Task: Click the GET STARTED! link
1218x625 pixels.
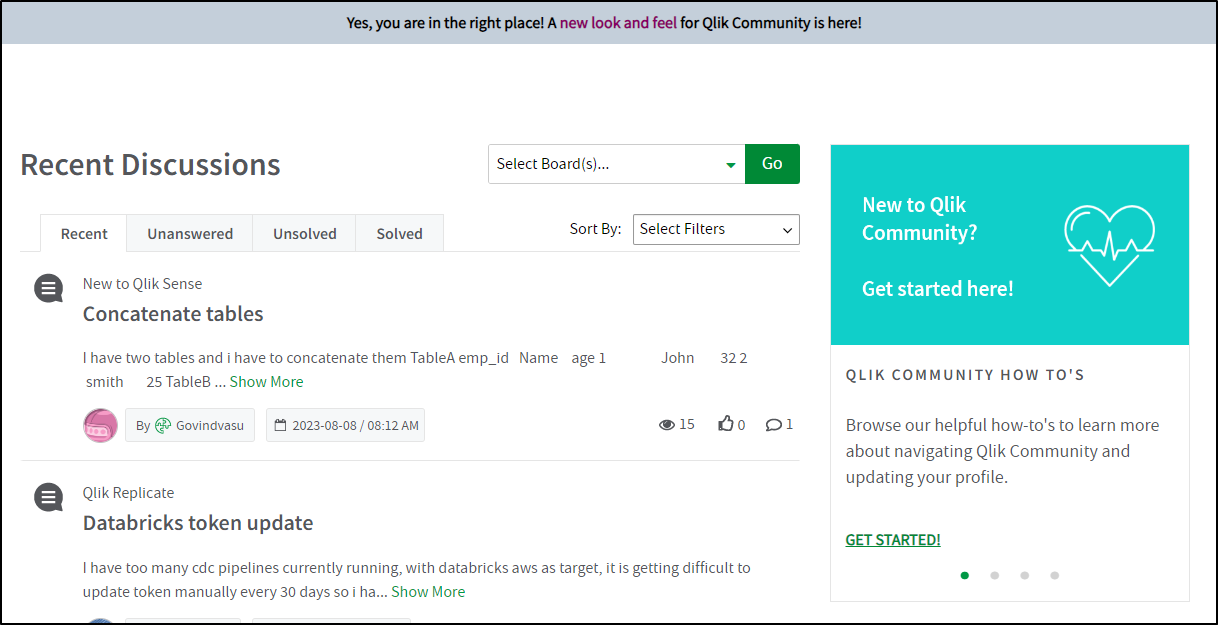Action: coord(893,540)
